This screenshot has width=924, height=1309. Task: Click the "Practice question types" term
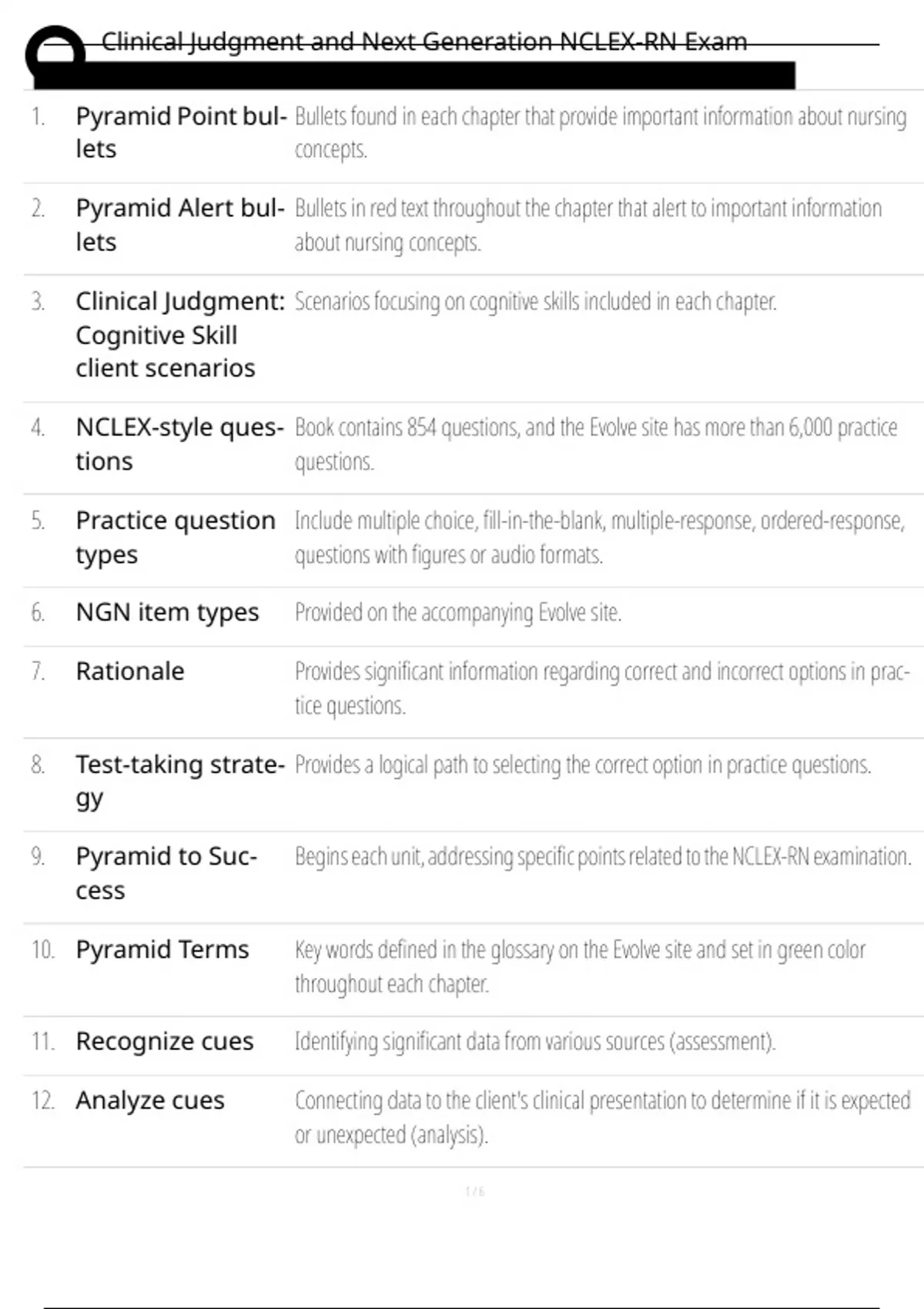point(176,537)
